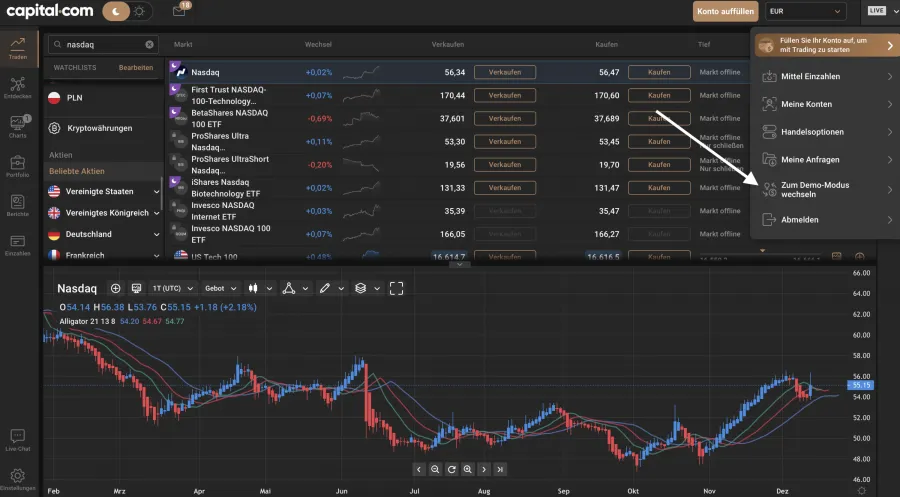Open the WATCHLISTS tab
The image size is (900, 497).
tap(75, 67)
